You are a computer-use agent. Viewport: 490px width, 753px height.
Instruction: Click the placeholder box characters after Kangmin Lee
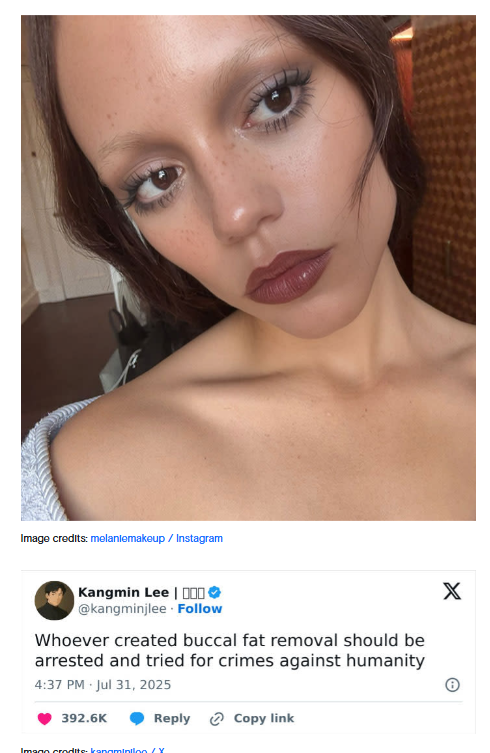[194, 593]
